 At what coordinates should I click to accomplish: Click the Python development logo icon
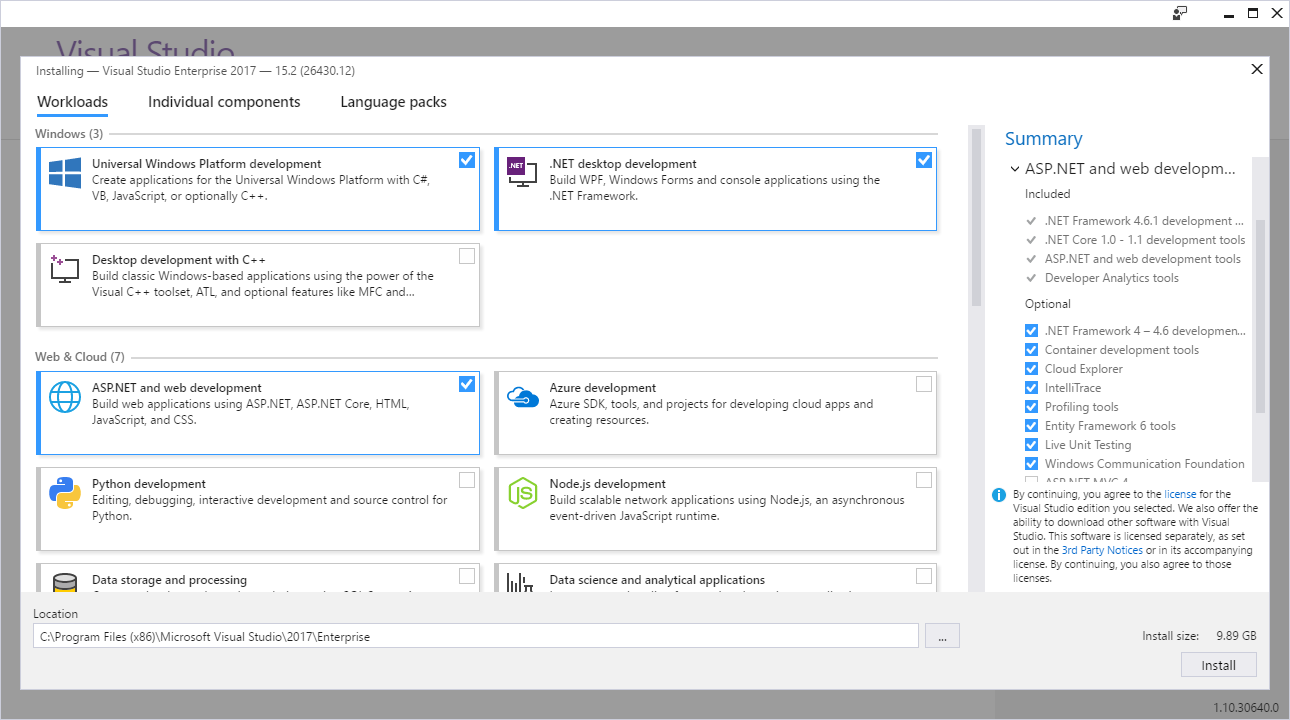(65, 493)
